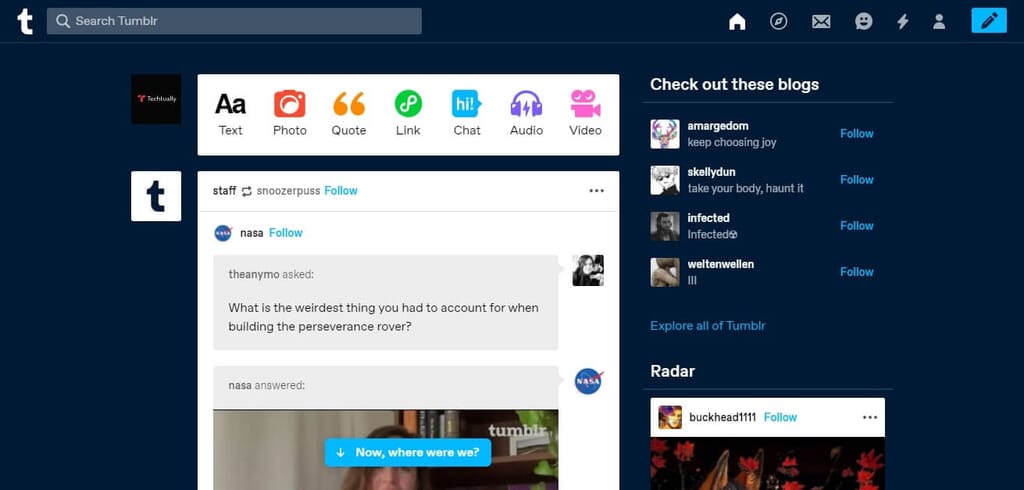
Task: Follow buckhead1111 in Radar
Action: tap(780, 417)
